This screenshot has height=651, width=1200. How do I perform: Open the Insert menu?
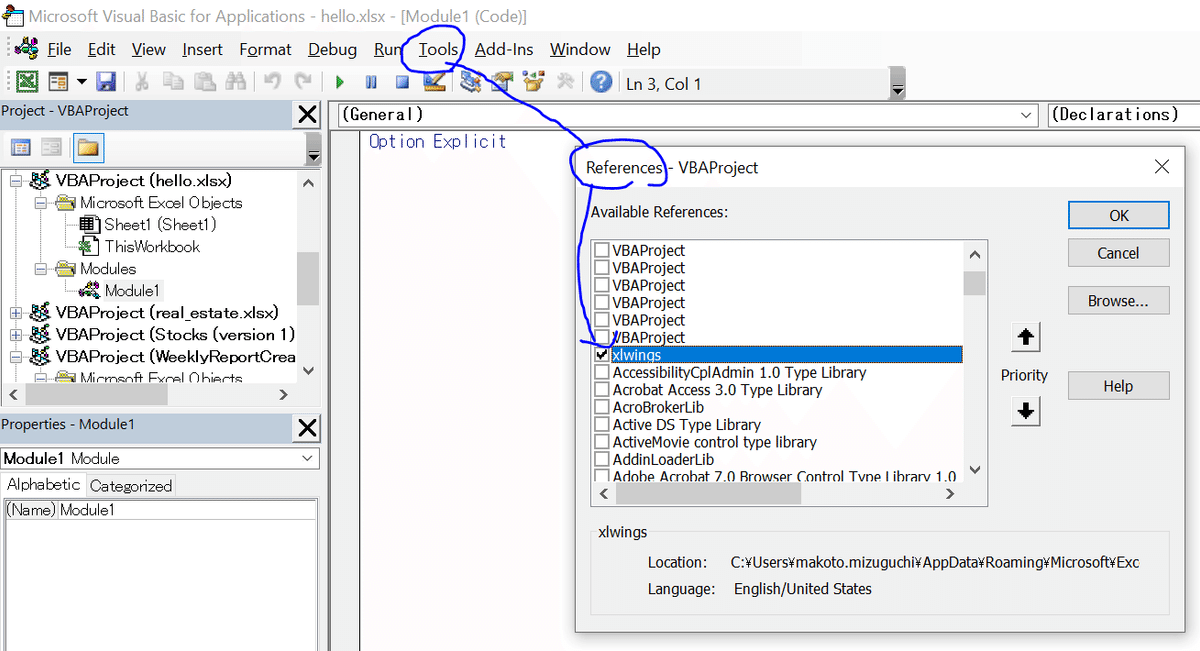(203, 49)
